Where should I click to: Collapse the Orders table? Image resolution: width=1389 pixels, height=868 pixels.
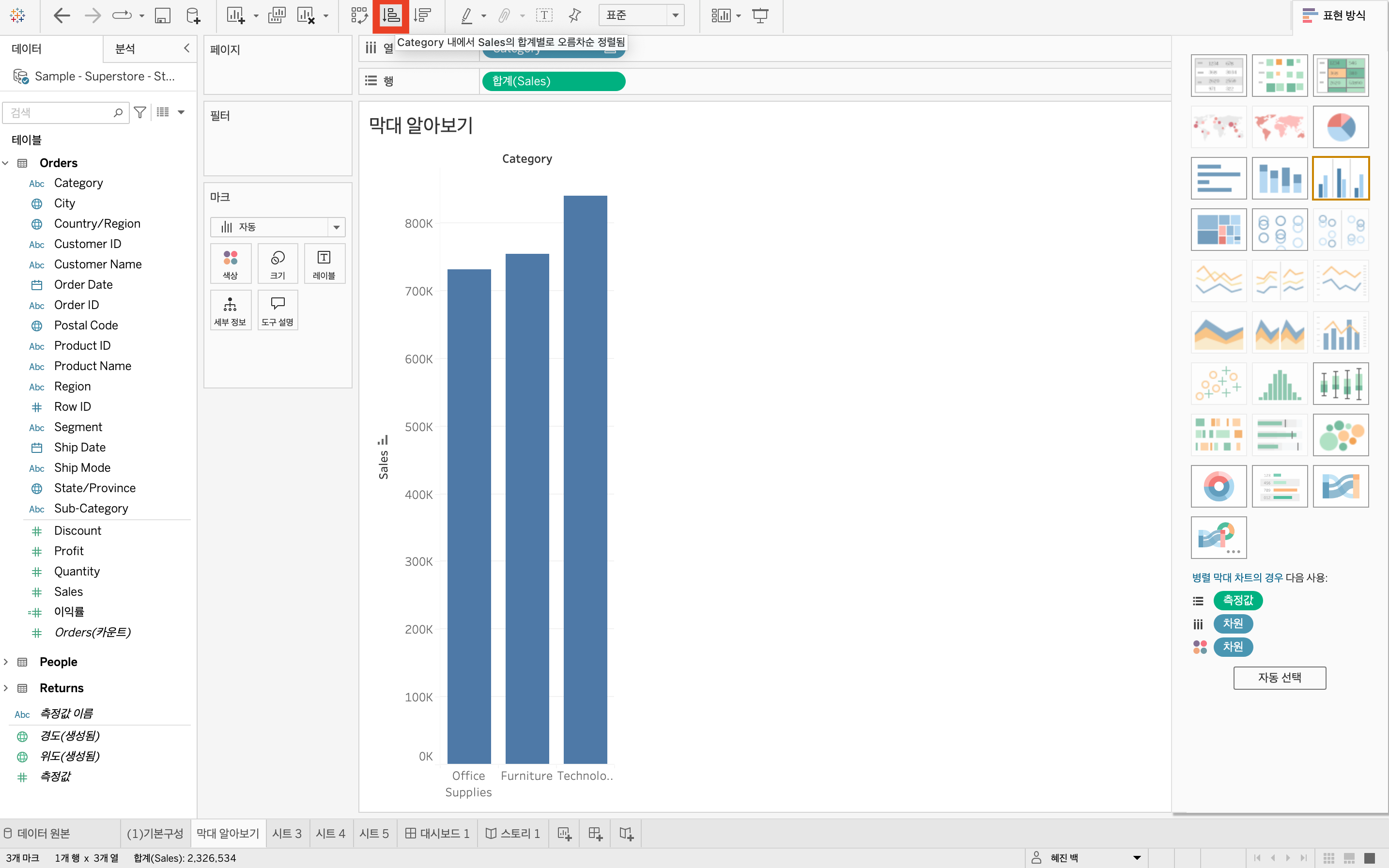[x=6, y=163]
